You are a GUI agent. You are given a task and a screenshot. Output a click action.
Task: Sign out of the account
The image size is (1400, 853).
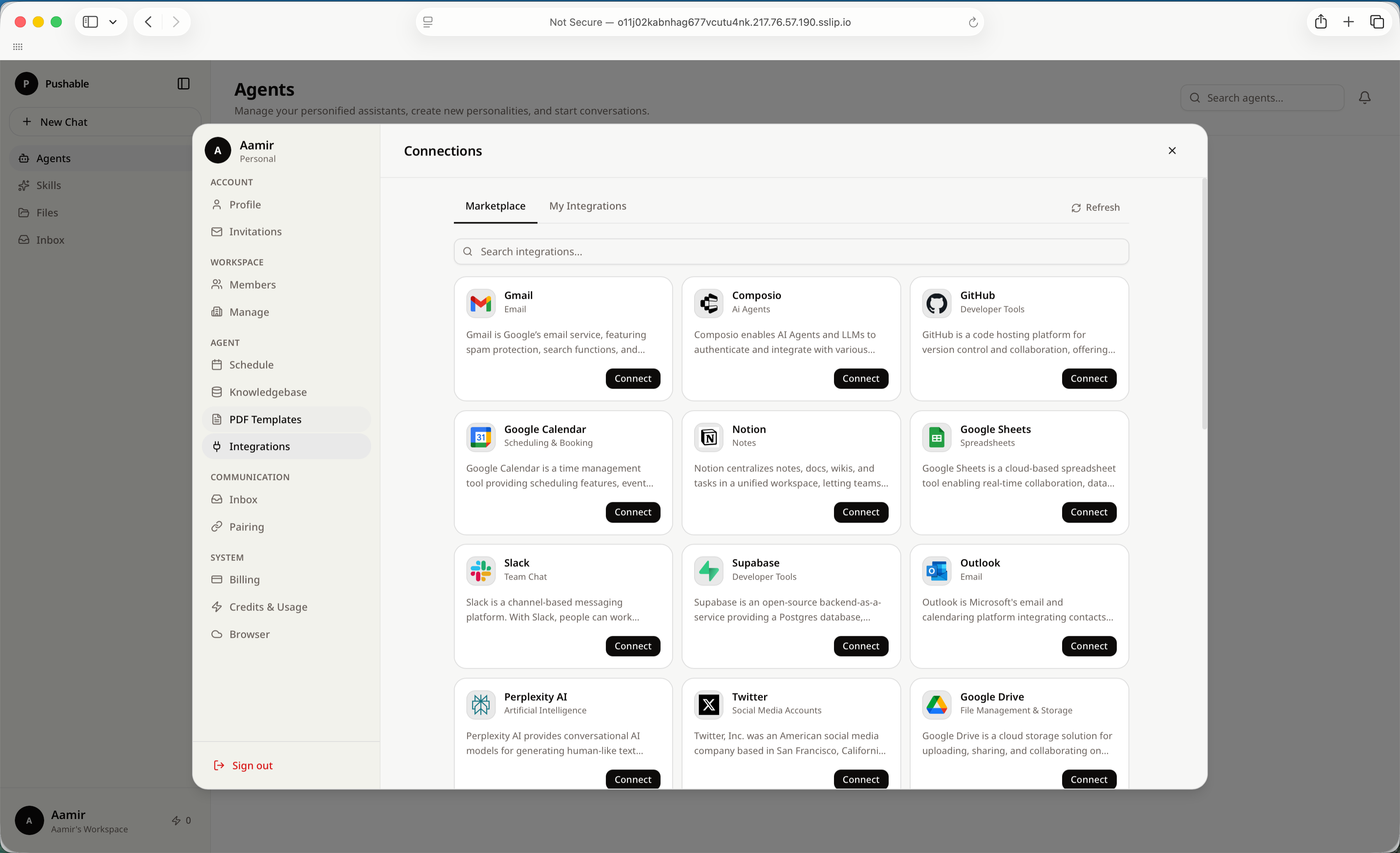243,765
